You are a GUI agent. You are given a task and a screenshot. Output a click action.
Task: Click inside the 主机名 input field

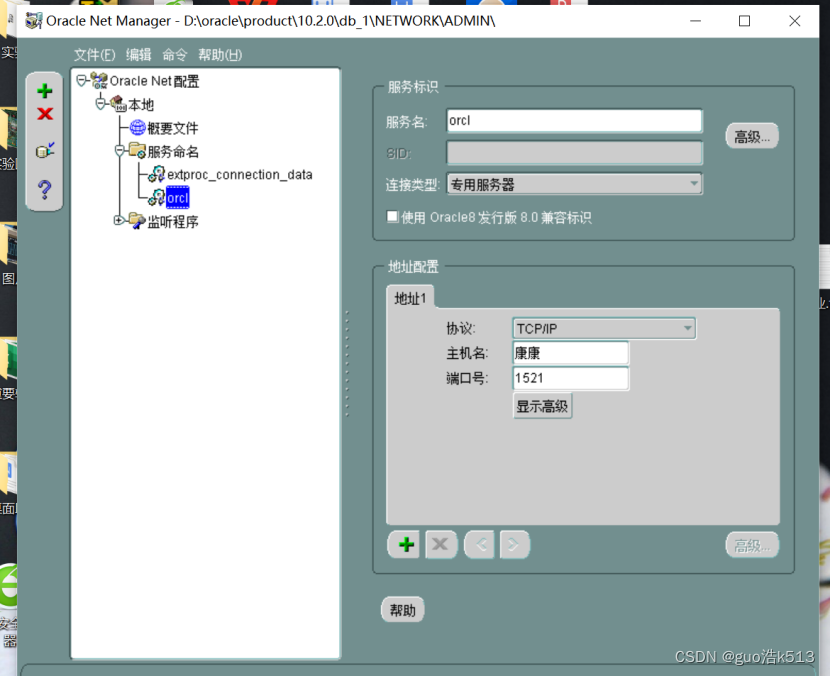click(x=570, y=352)
